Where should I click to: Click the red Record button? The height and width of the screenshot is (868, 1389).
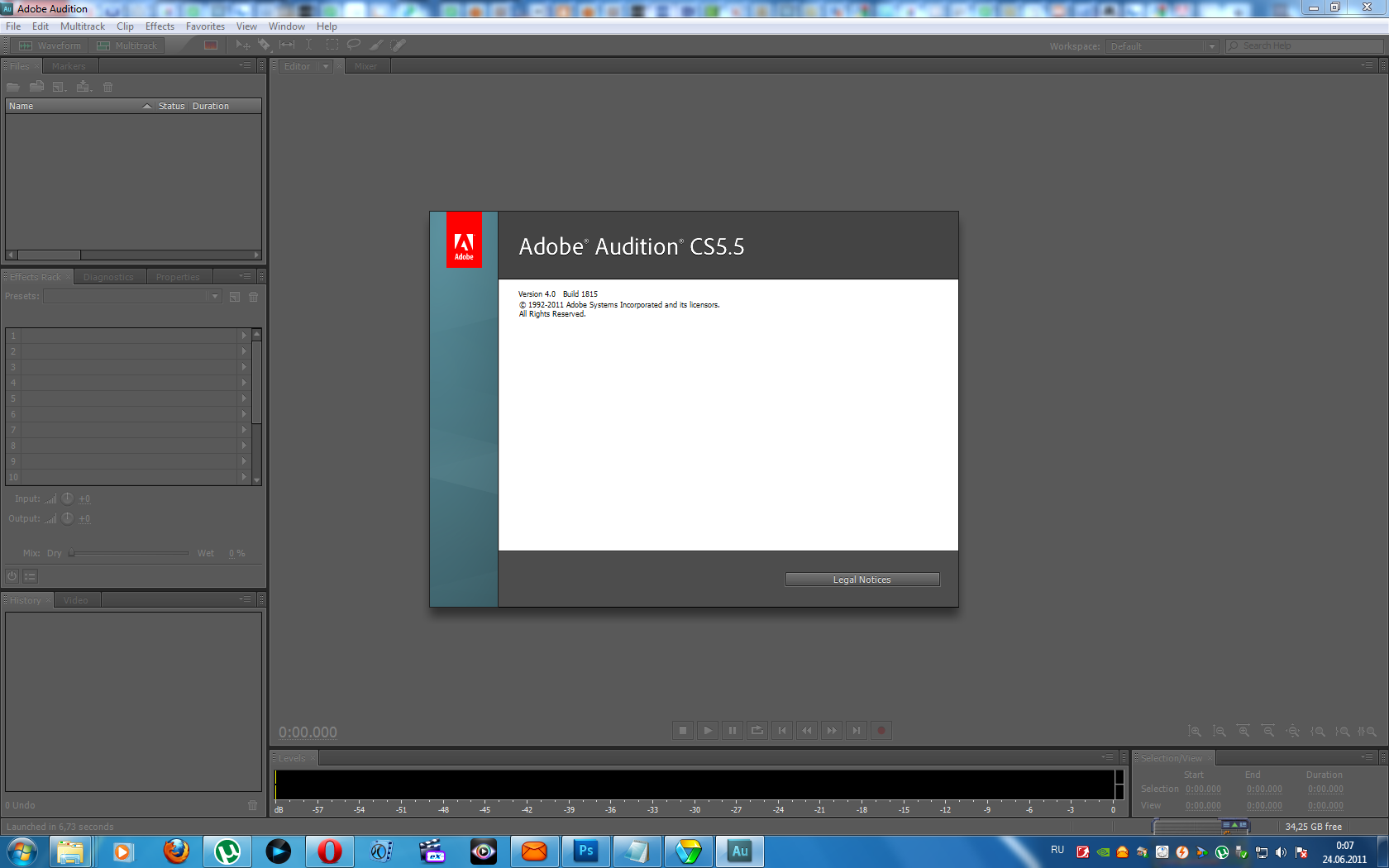pos(881,731)
